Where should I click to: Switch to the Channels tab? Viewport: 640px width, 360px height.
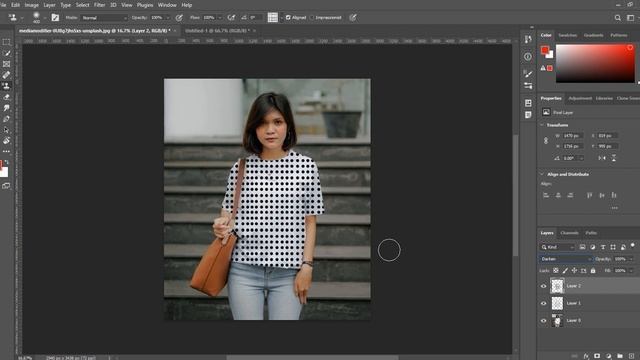tap(569, 233)
